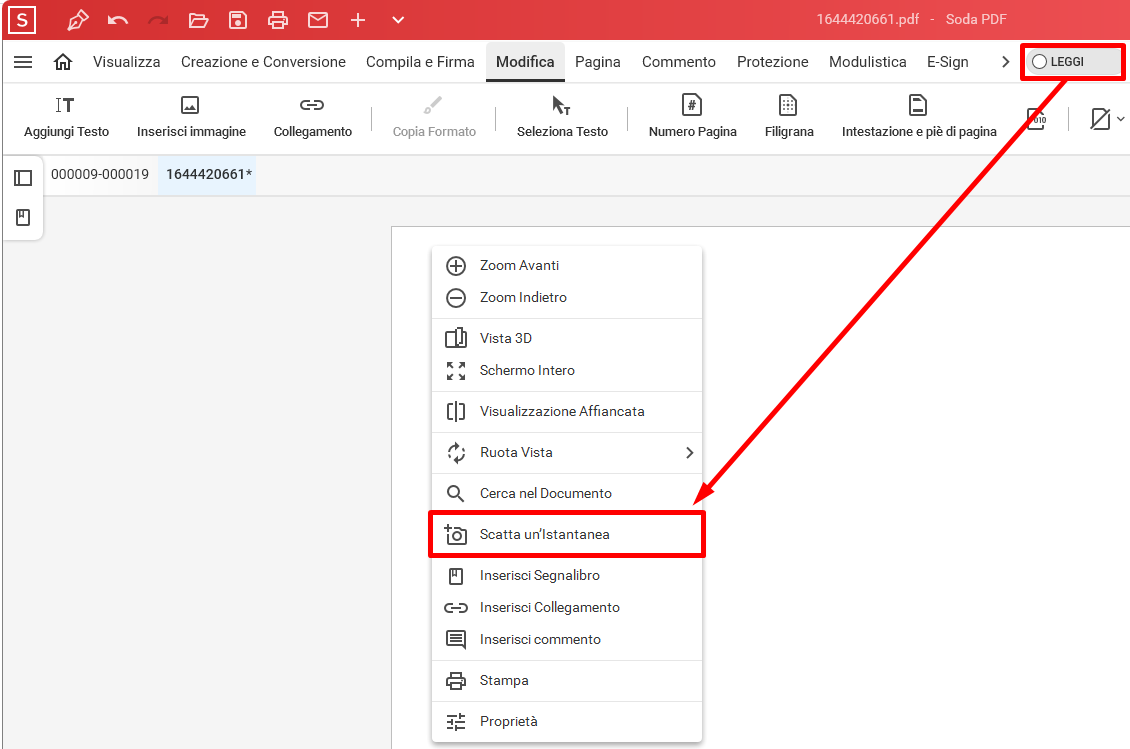1130x749 pixels.
Task: Switch to the Commento tab
Action: tap(678, 62)
